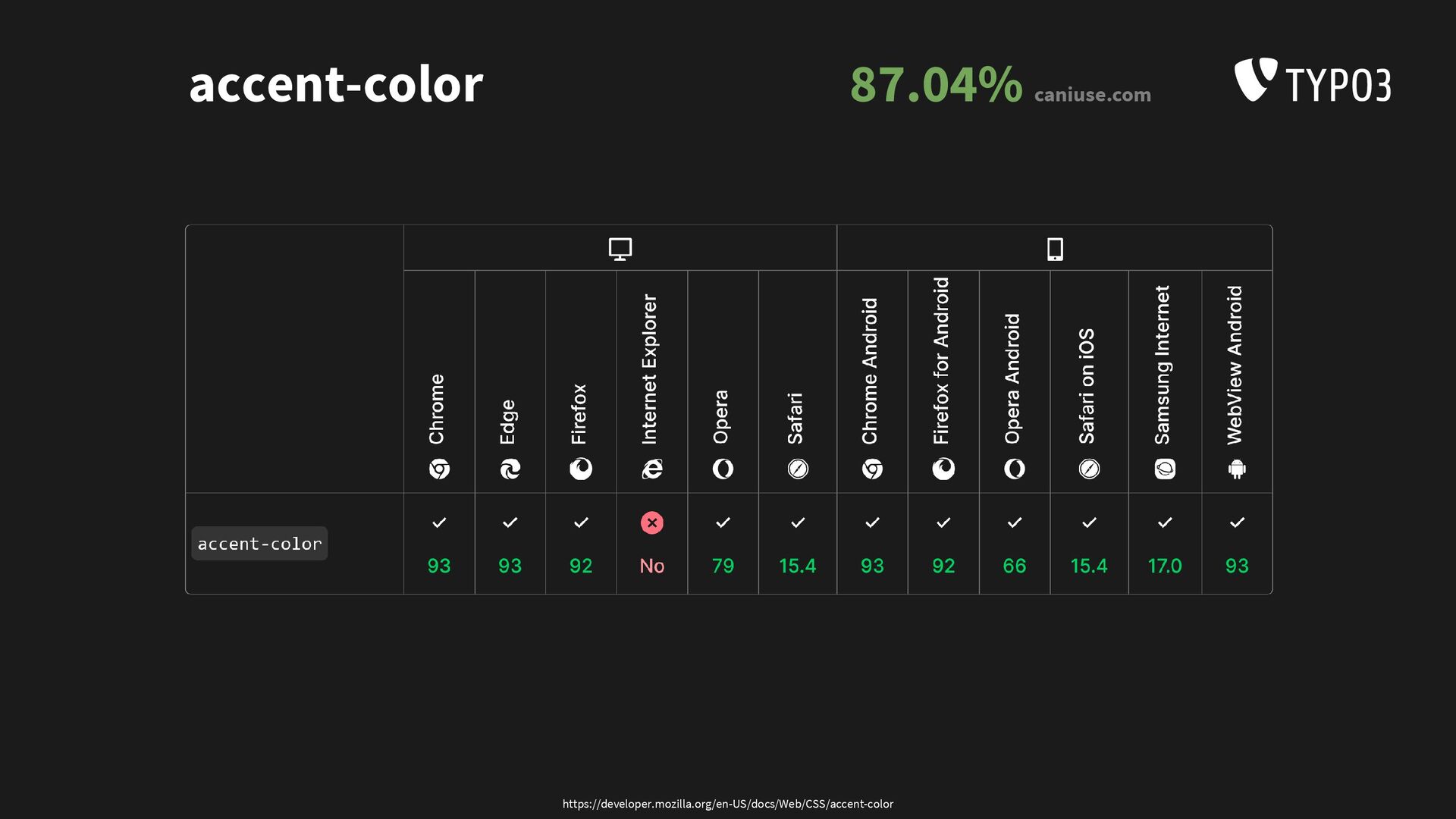Image resolution: width=1456 pixels, height=819 pixels.
Task: Click the caniuse.com label
Action: pos(1093,95)
